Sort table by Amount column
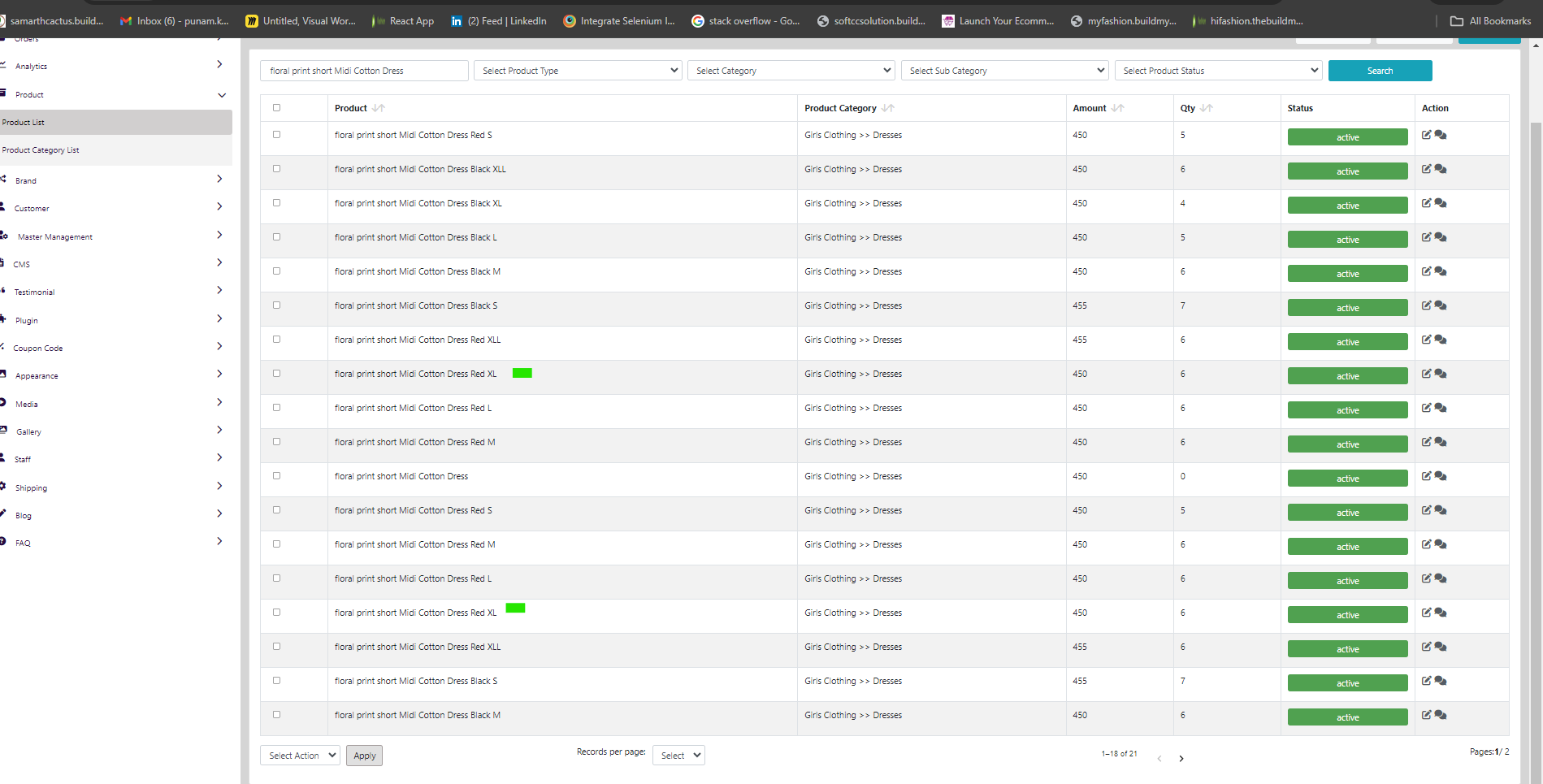 click(1118, 108)
